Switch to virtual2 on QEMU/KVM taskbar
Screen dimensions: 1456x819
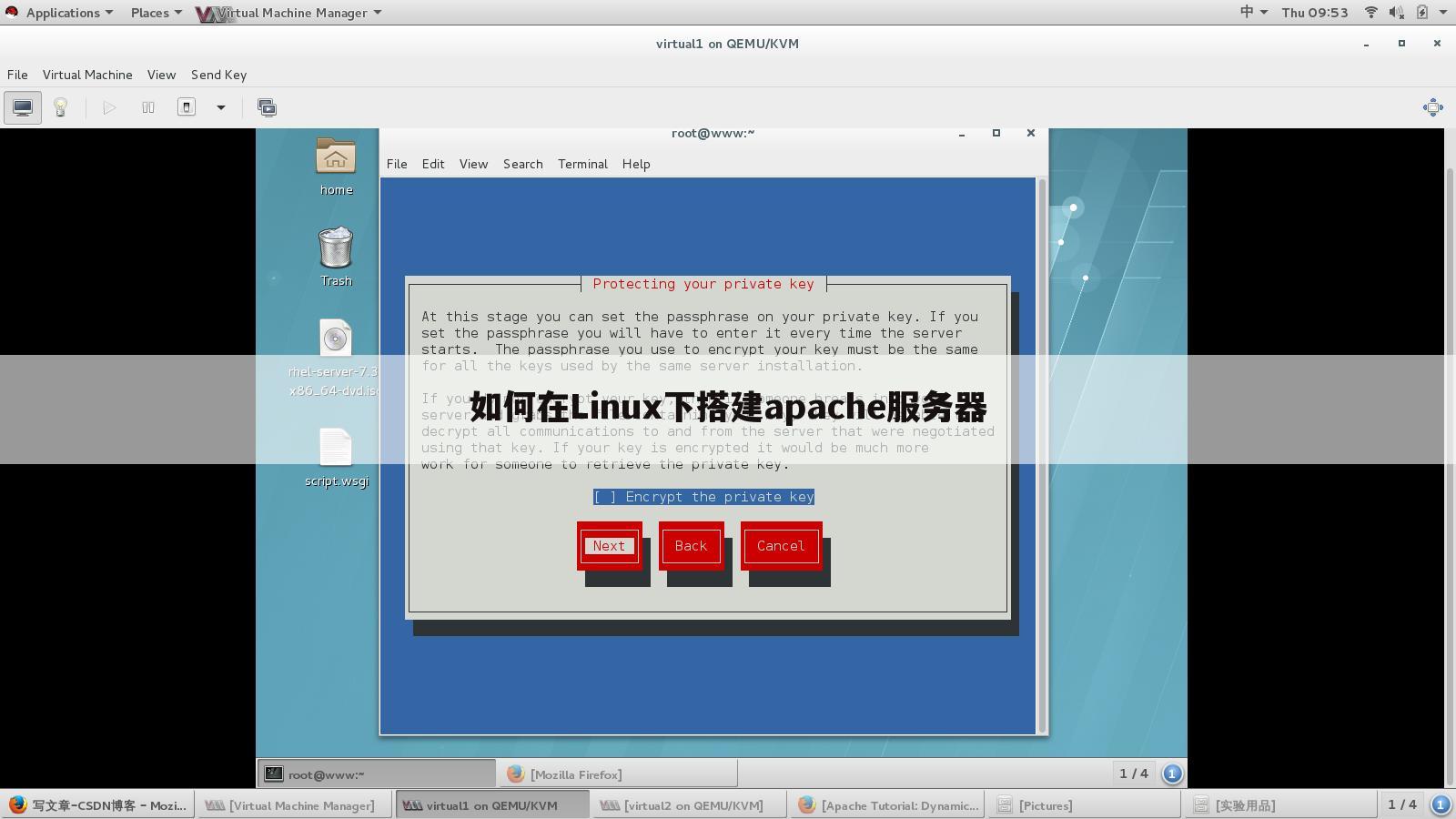click(689, 805)
